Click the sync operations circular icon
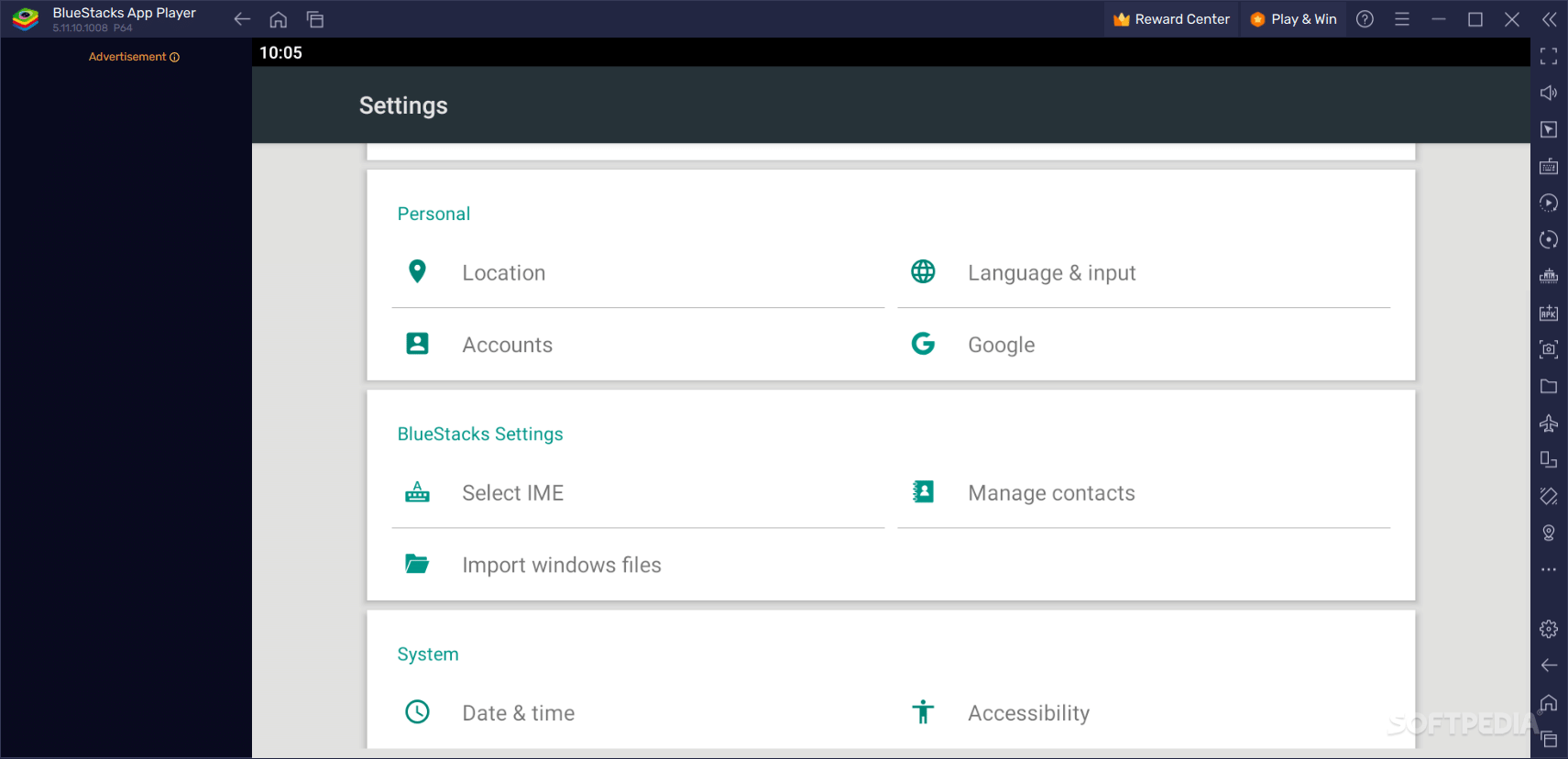The image size is (1568, 759). click(1549, 239)
